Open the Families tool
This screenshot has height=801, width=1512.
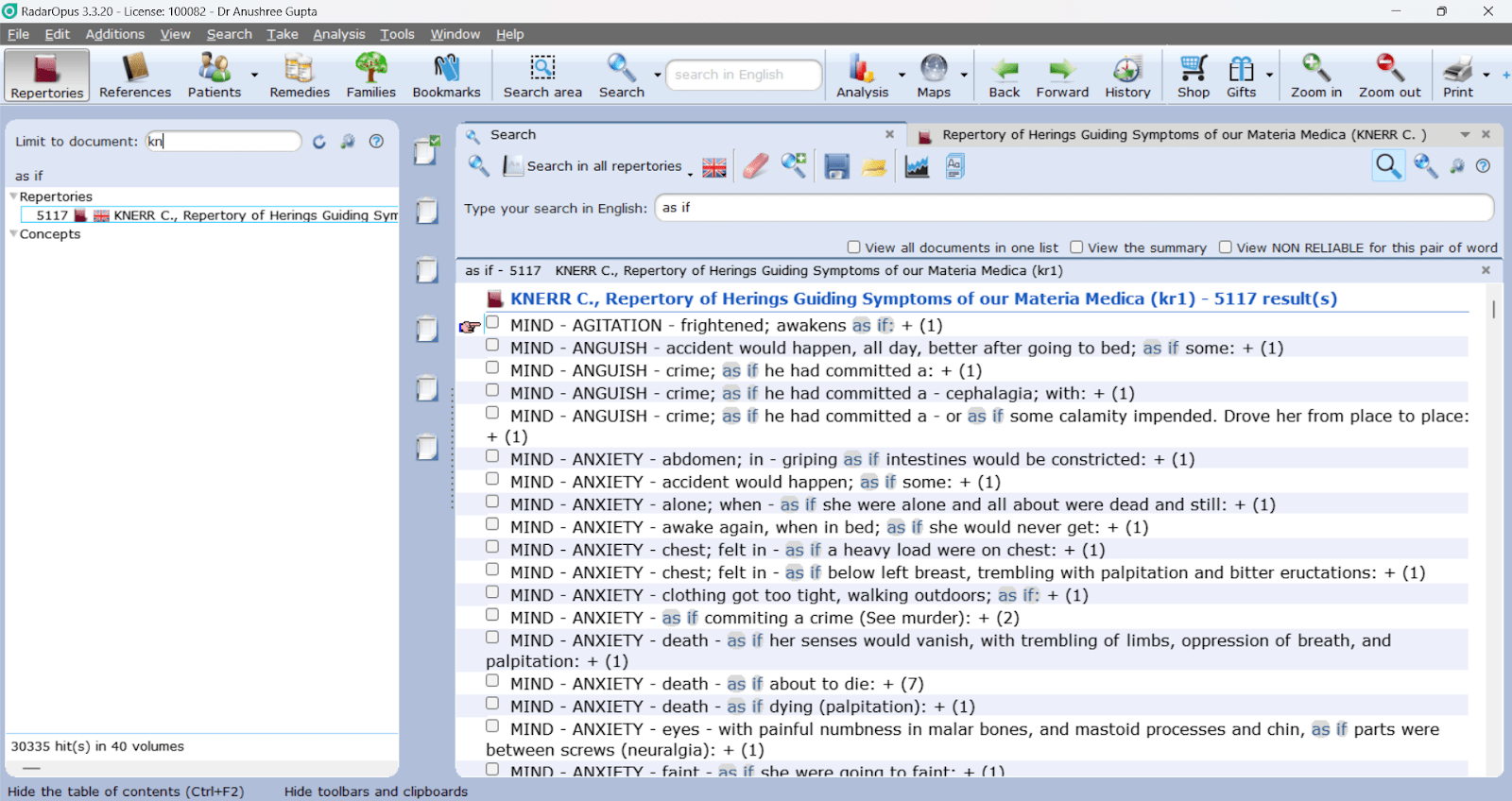pyautogui.click(x=370, y=76)
